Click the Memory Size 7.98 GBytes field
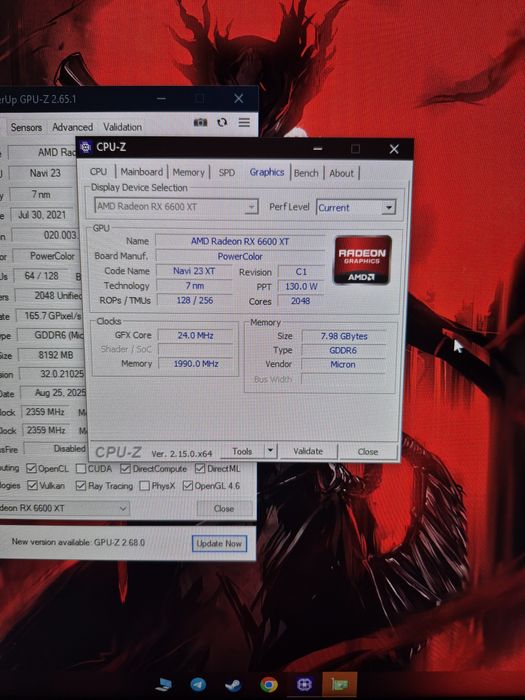The image size is (525, 700). click(344, 336)
